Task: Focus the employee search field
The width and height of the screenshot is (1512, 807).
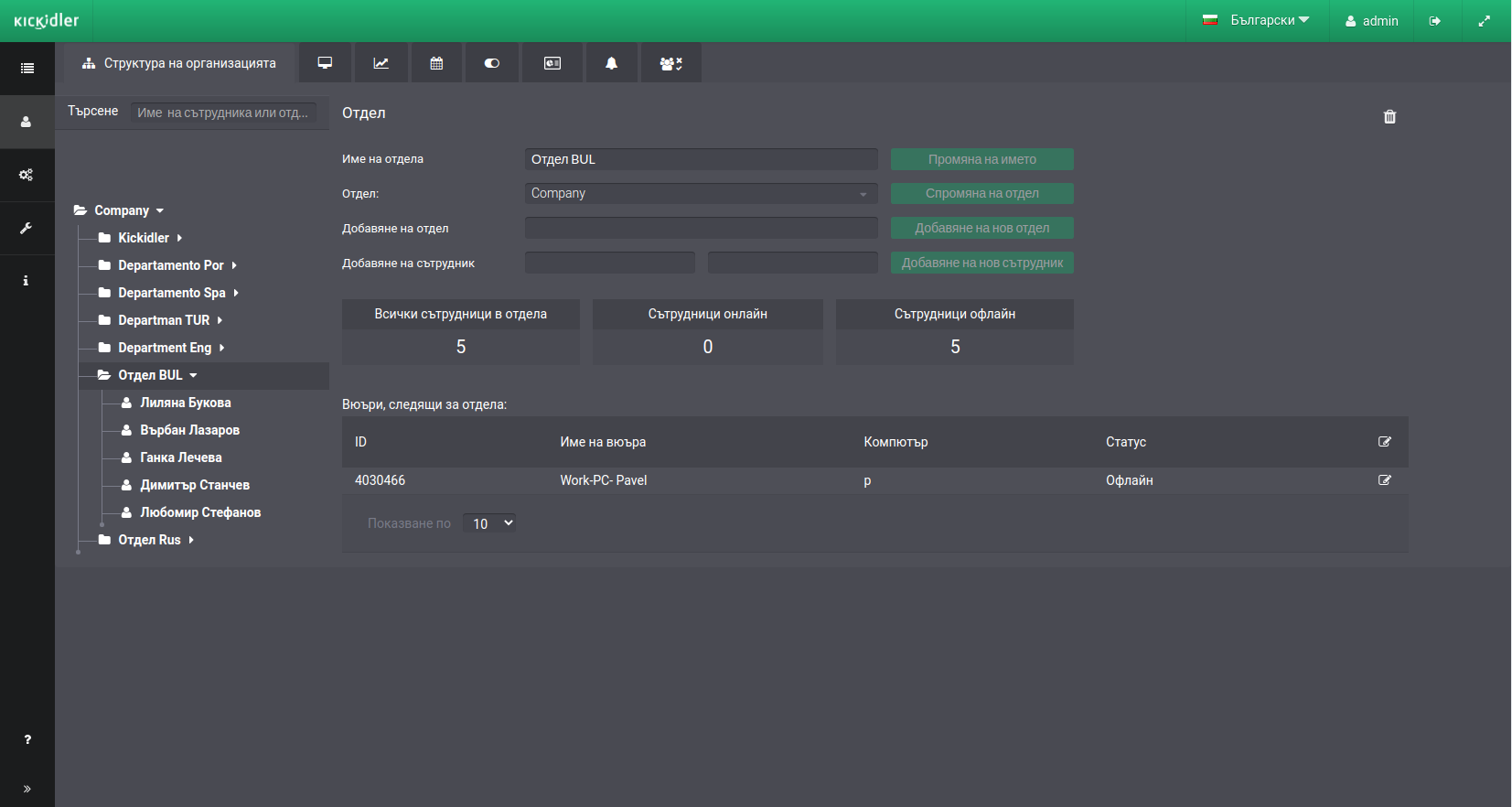Action: tap(223, 113)
